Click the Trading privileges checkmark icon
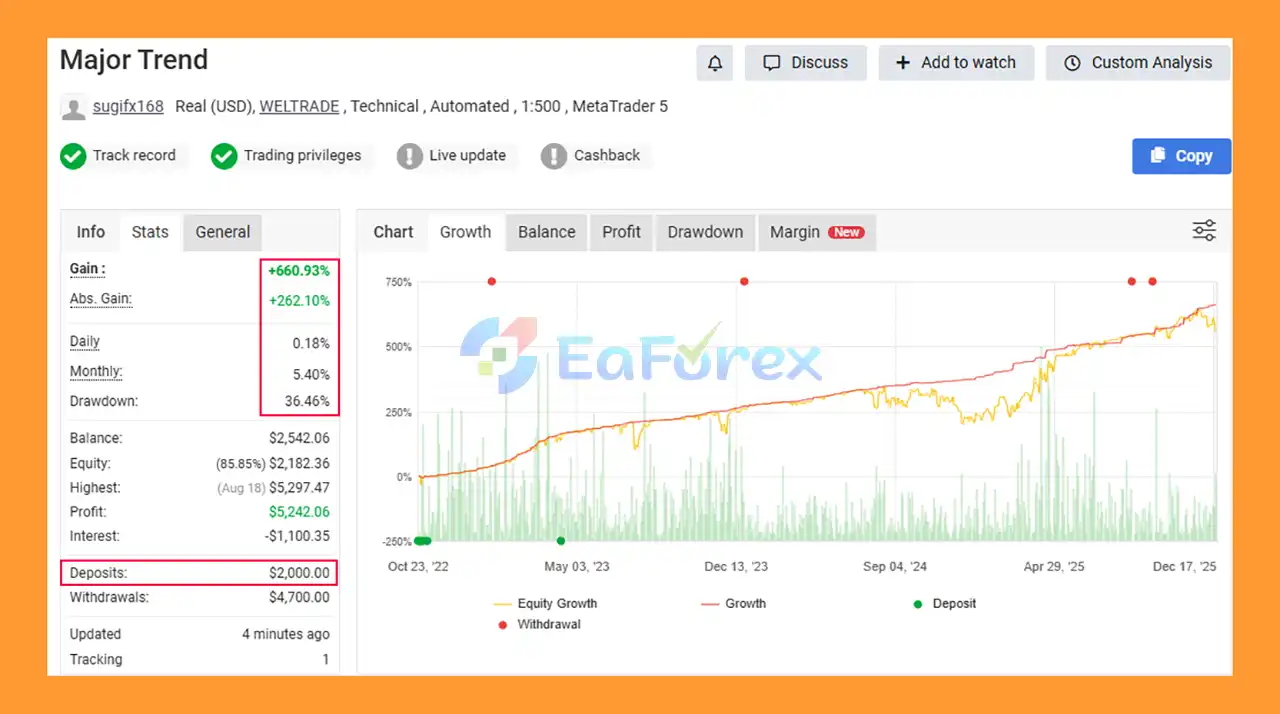The width and height of the screenshot is (1280, 714). coord(223,156)
